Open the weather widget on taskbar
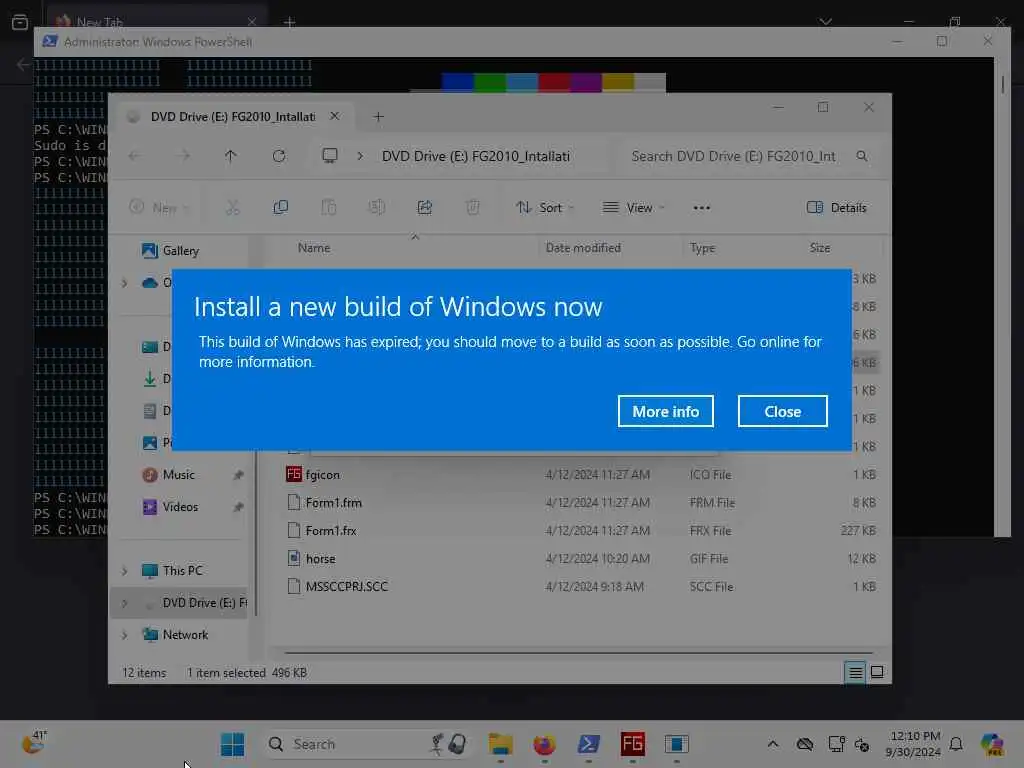The image size is (1024, 768). click(34, 743)
